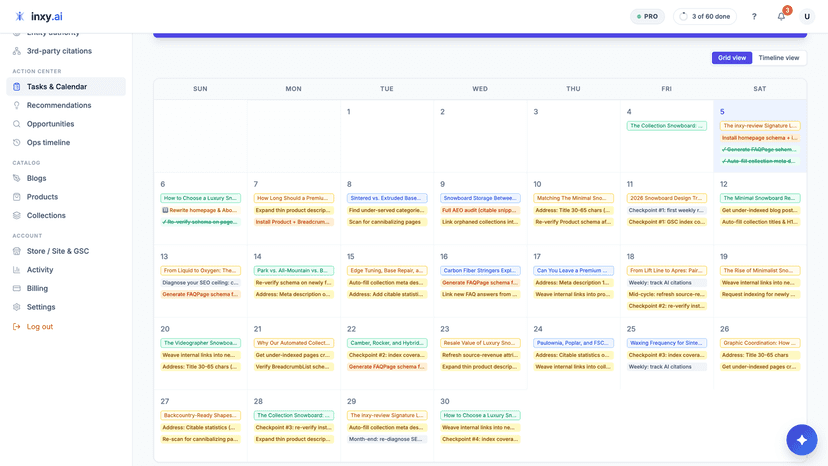Click the Tasks & Calendar calendar icon

[16, 87]
